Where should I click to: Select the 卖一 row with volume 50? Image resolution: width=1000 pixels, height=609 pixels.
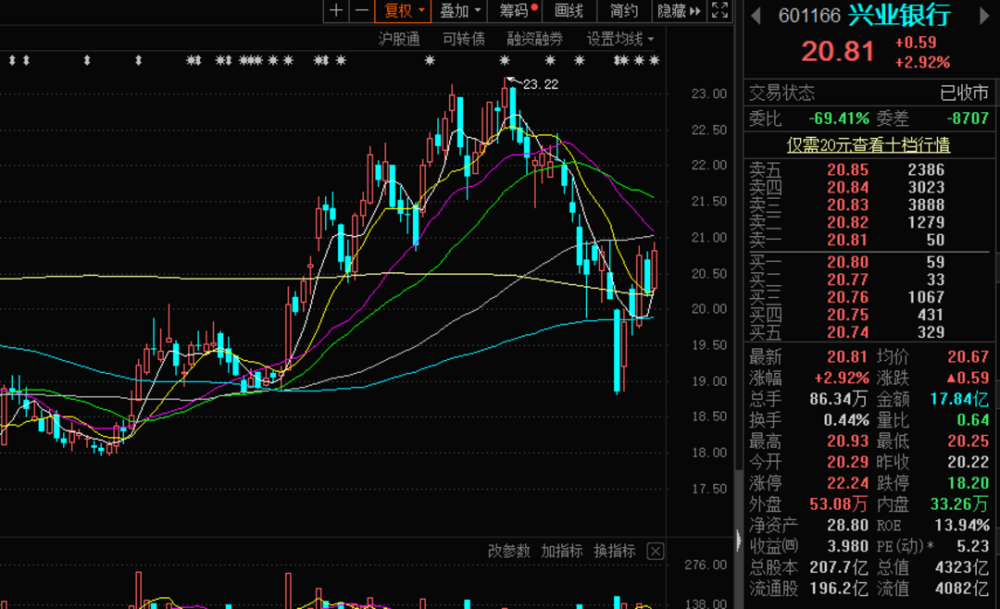pos(867,240)
